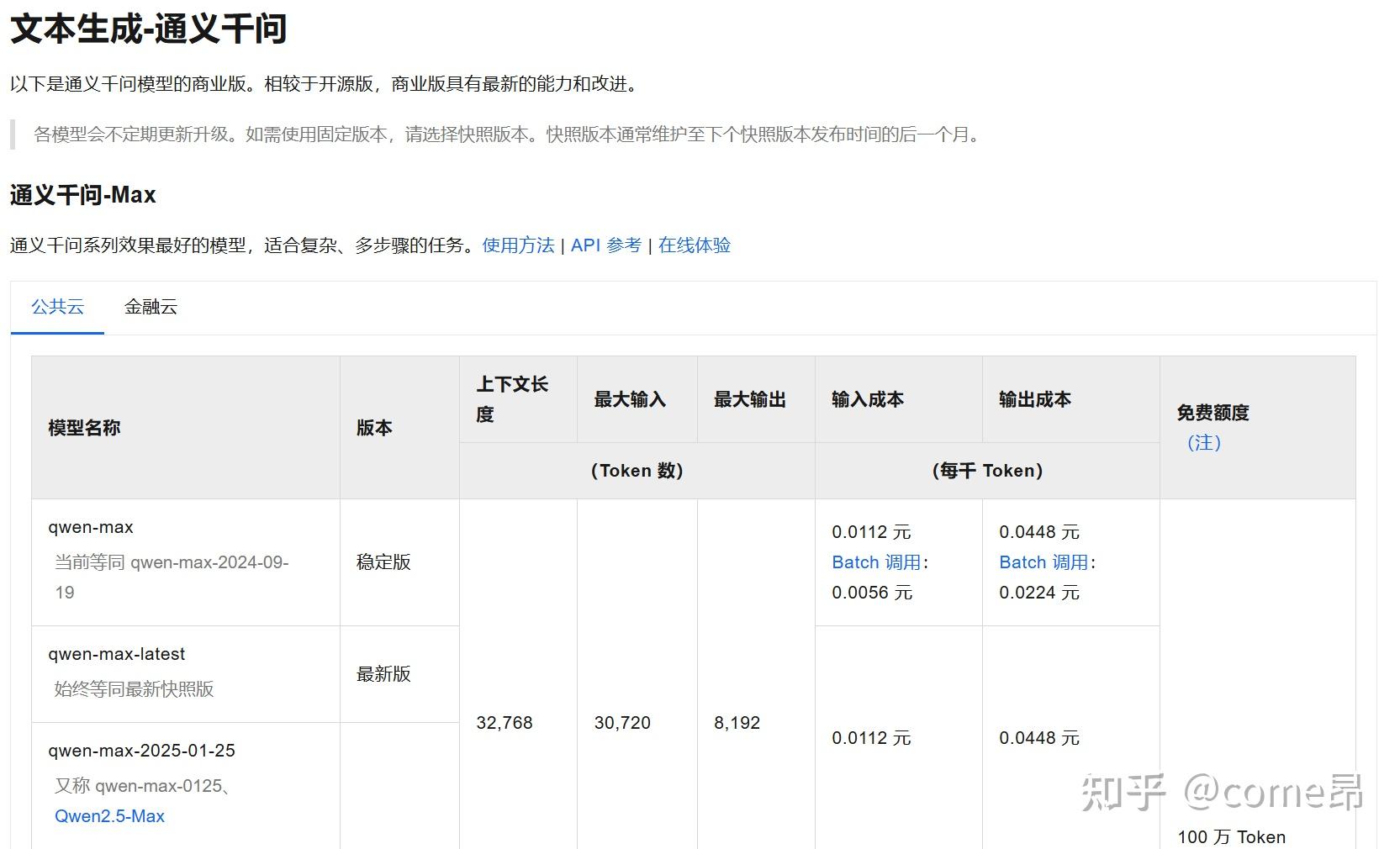Image resolution: width=1400 pixels, height=849 pixels.
Task: Click the 0.0112 元 price in qwen-max row
Action: click(x=872, y=532)
